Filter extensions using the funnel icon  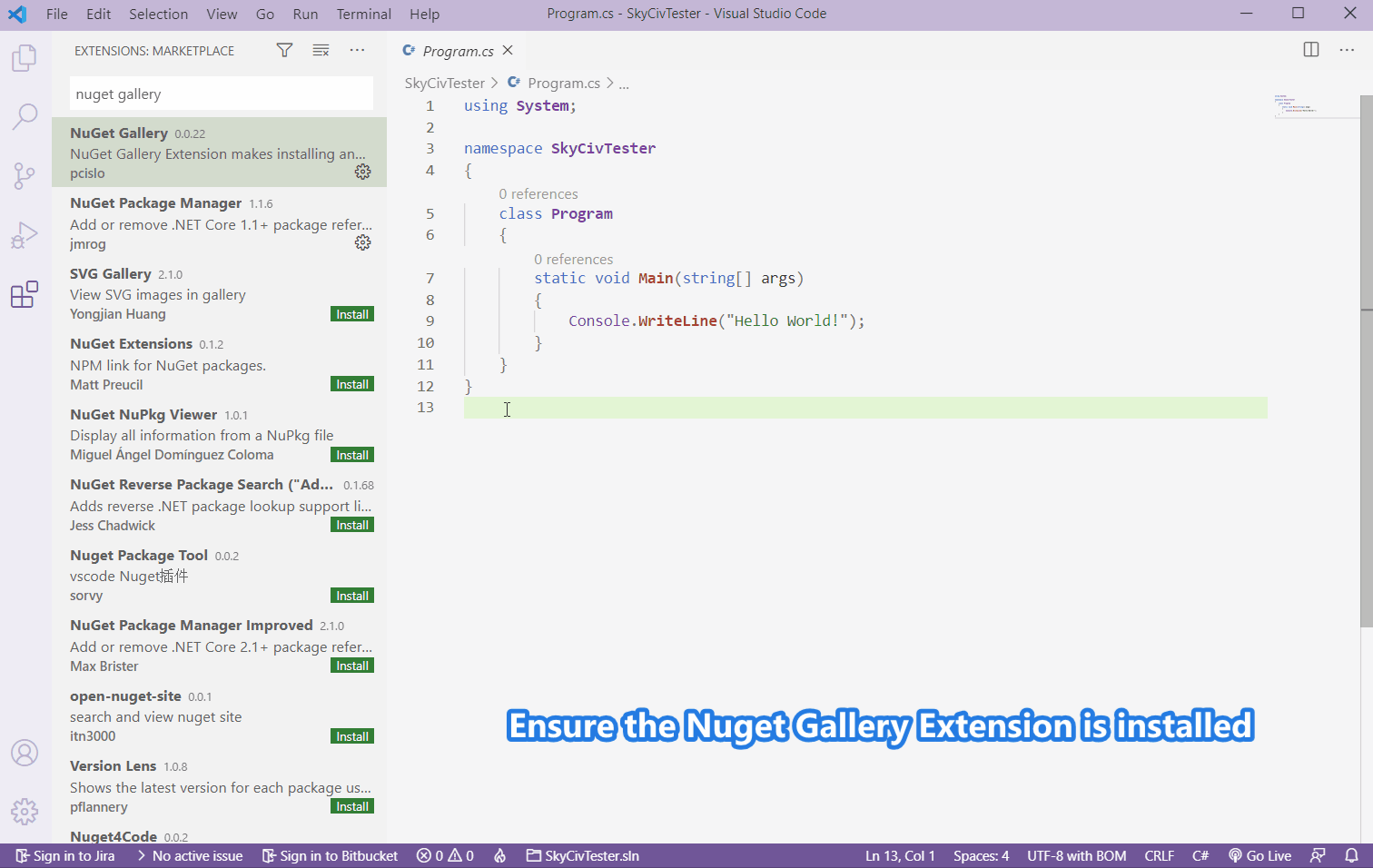(284, 50)
